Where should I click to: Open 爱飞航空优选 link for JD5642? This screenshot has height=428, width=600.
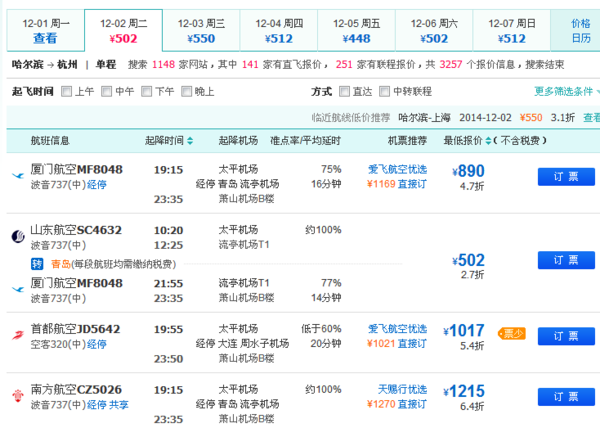click(x=398, y=329)
